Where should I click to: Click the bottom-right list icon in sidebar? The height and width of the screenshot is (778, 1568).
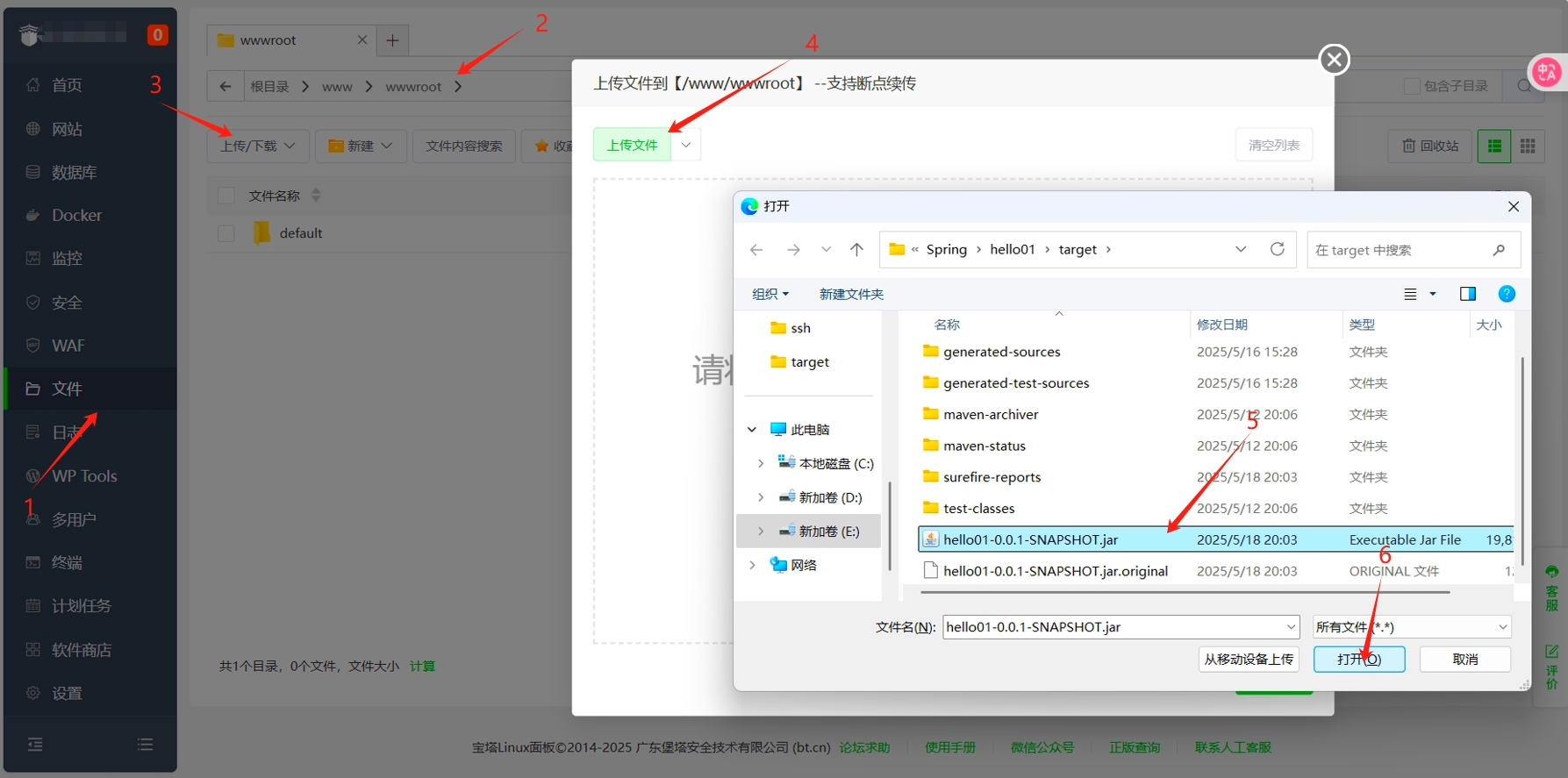[x=146, y=745]
